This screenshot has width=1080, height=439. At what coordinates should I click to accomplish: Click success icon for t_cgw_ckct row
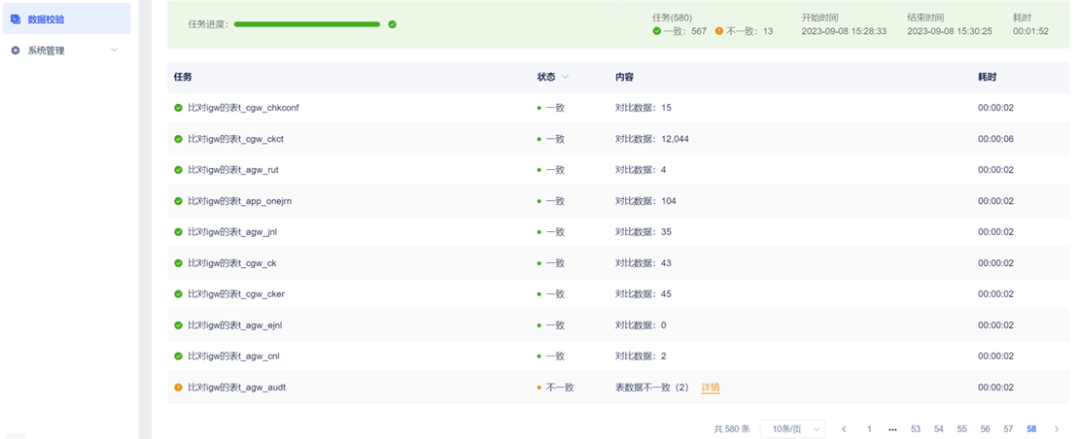coord(178,139)
